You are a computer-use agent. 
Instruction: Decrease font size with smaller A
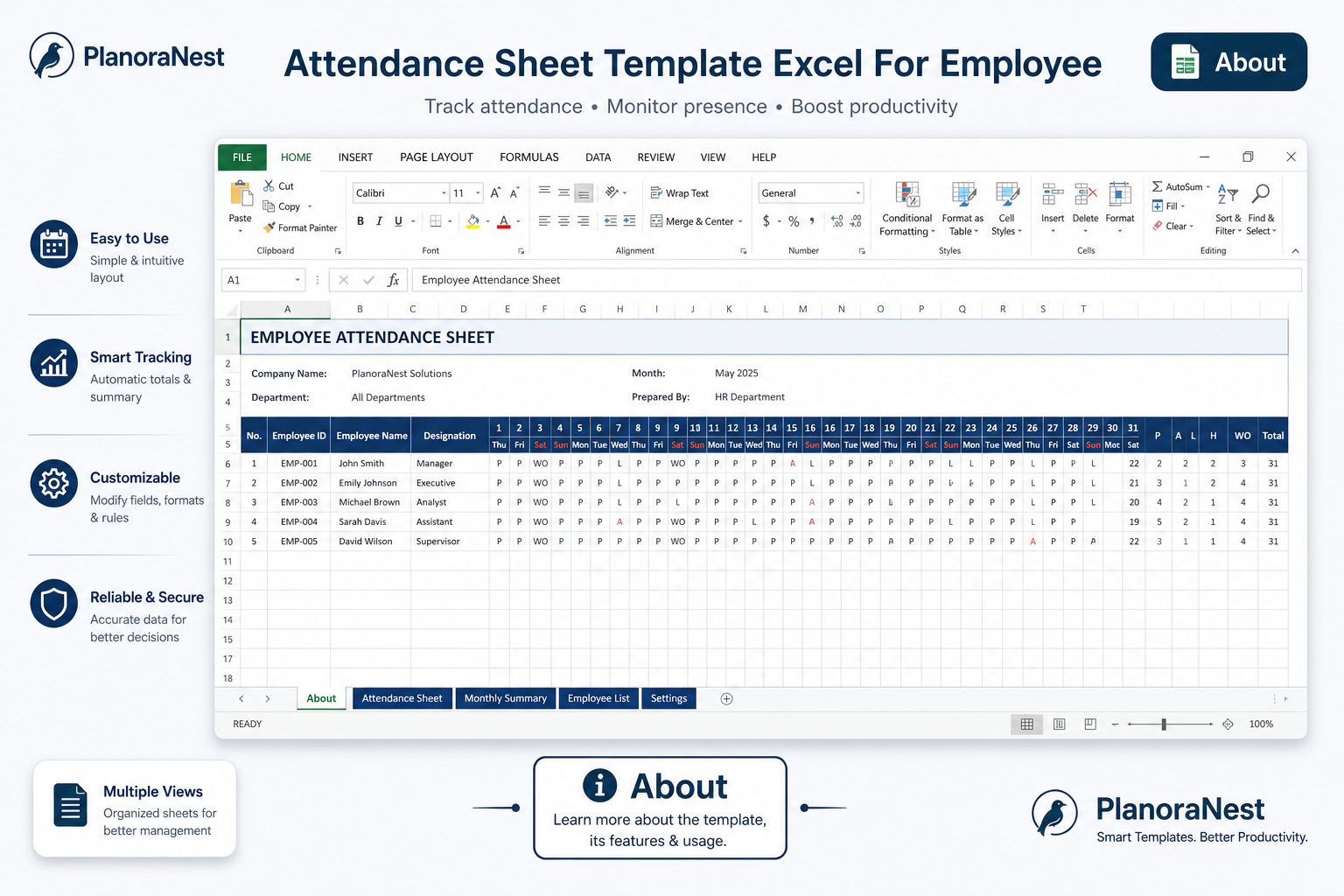click(514, 192)
